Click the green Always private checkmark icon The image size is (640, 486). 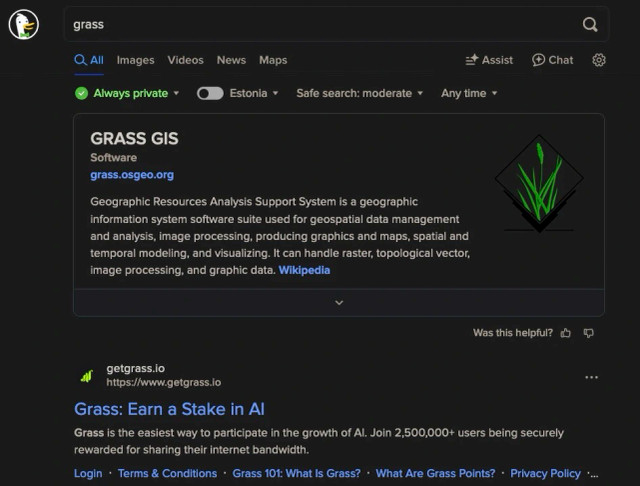81,93
